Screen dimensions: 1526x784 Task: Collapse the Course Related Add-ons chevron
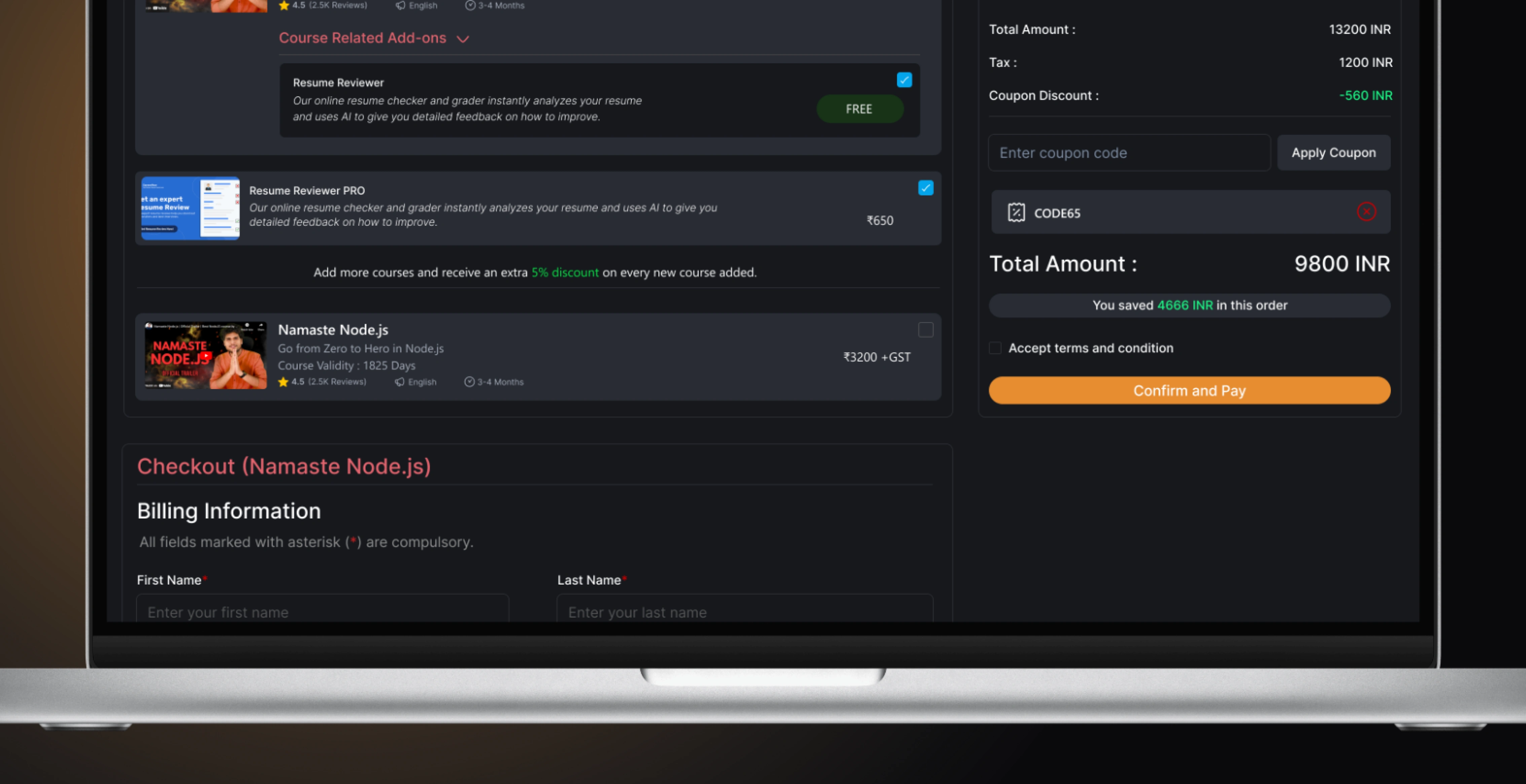coord(463,39)
